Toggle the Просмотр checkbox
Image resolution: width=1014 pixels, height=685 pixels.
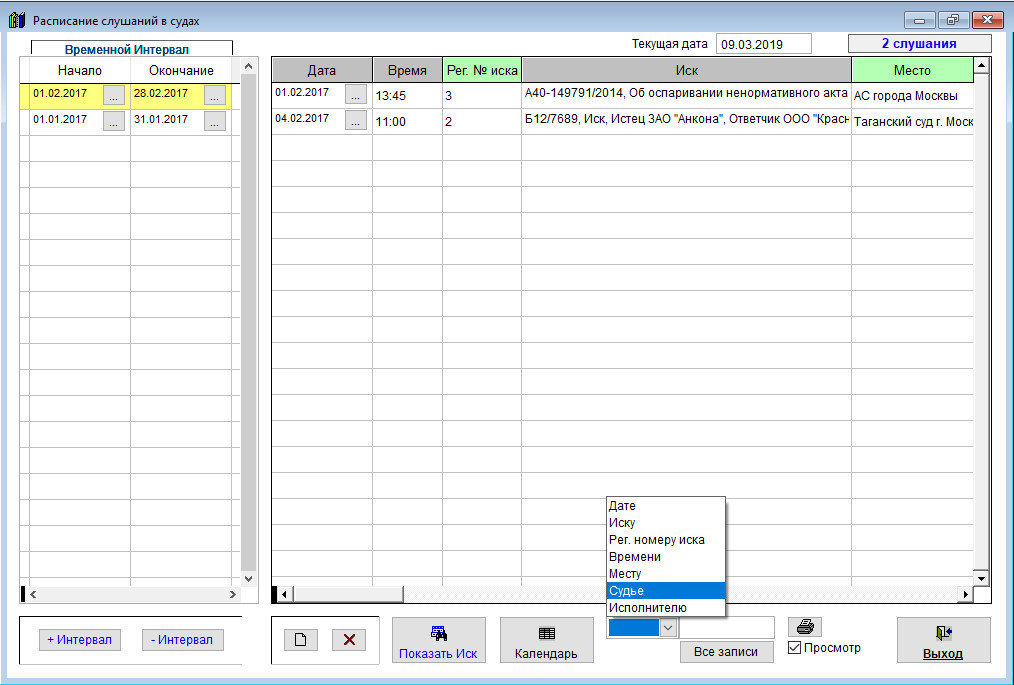point(795,647)
